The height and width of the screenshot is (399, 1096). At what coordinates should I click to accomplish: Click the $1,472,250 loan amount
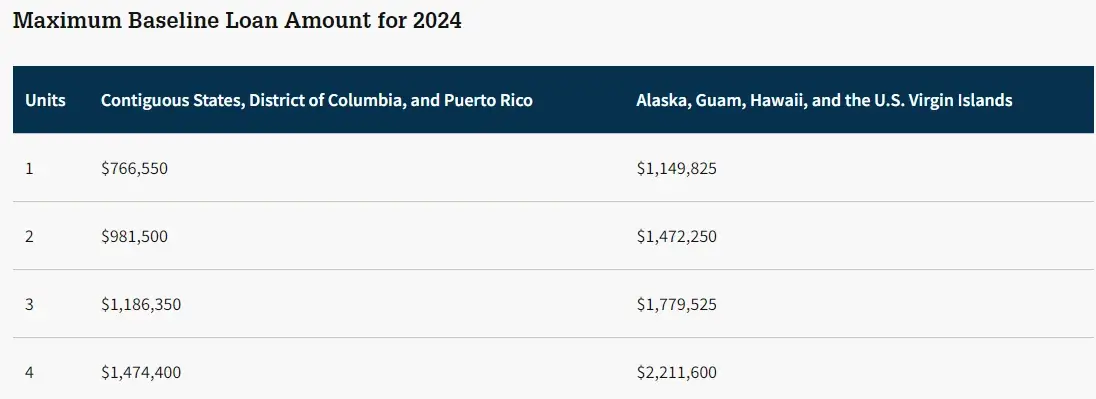677,237
